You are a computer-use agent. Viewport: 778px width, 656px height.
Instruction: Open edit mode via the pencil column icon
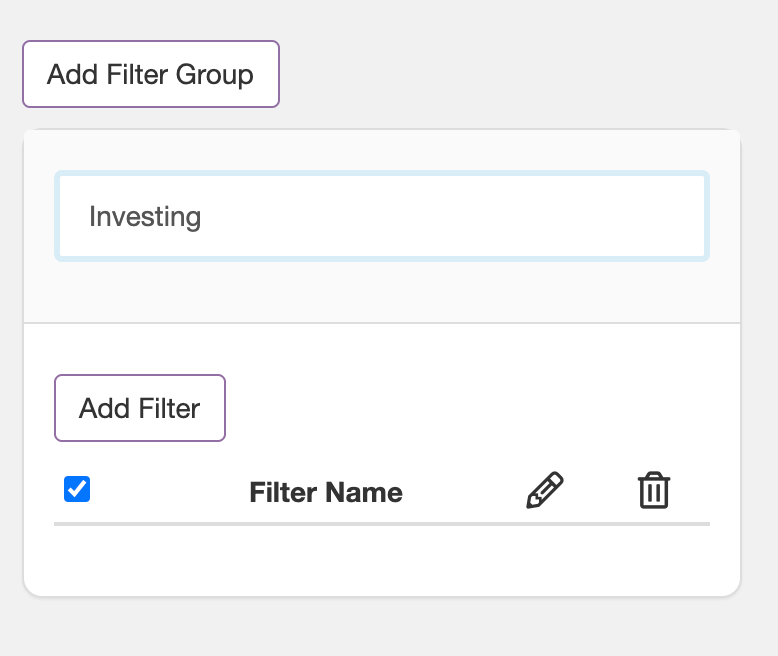(545, 490)
